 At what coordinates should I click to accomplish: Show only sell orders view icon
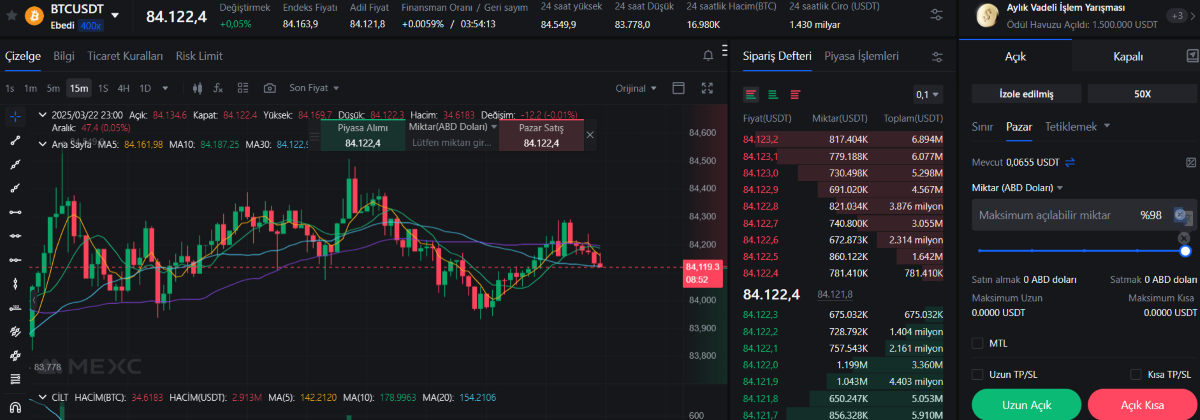point(795,95)
